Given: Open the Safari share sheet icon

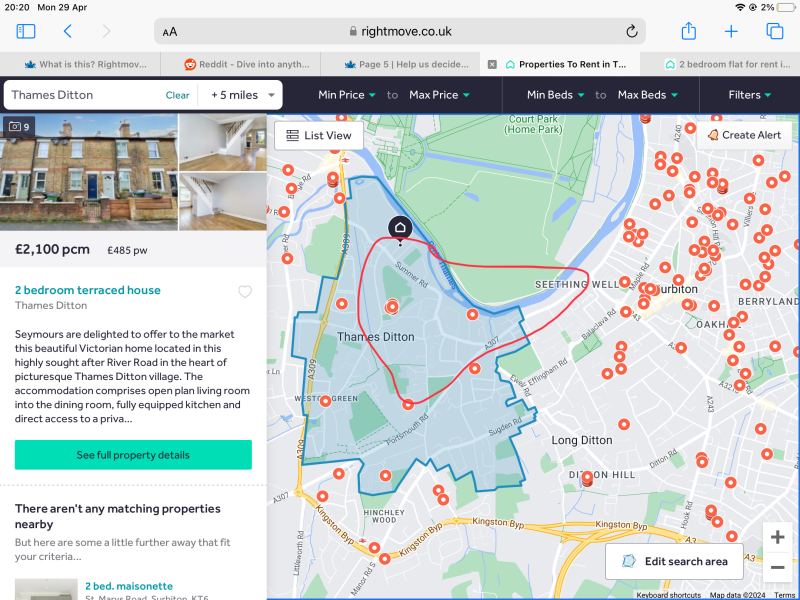Looking at the screenshot, I should 689,31.
